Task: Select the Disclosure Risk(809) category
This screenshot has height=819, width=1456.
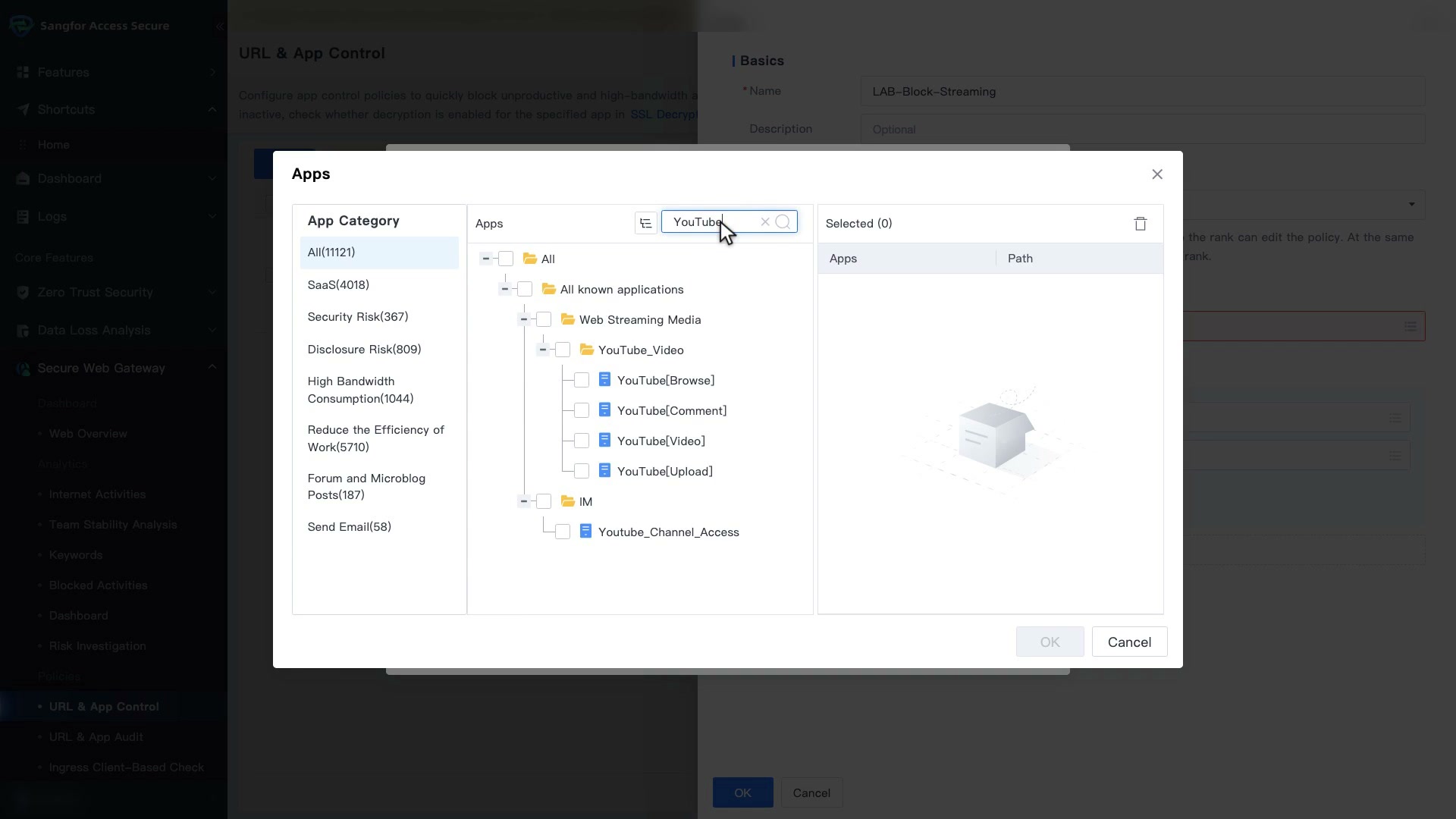Action: tap(379, 350)
